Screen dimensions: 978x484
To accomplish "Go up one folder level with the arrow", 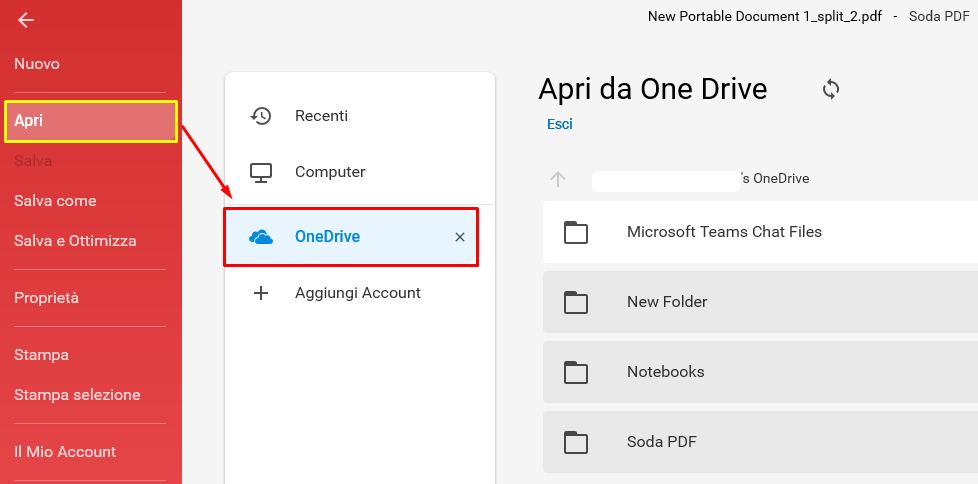I will click(558, 179).
